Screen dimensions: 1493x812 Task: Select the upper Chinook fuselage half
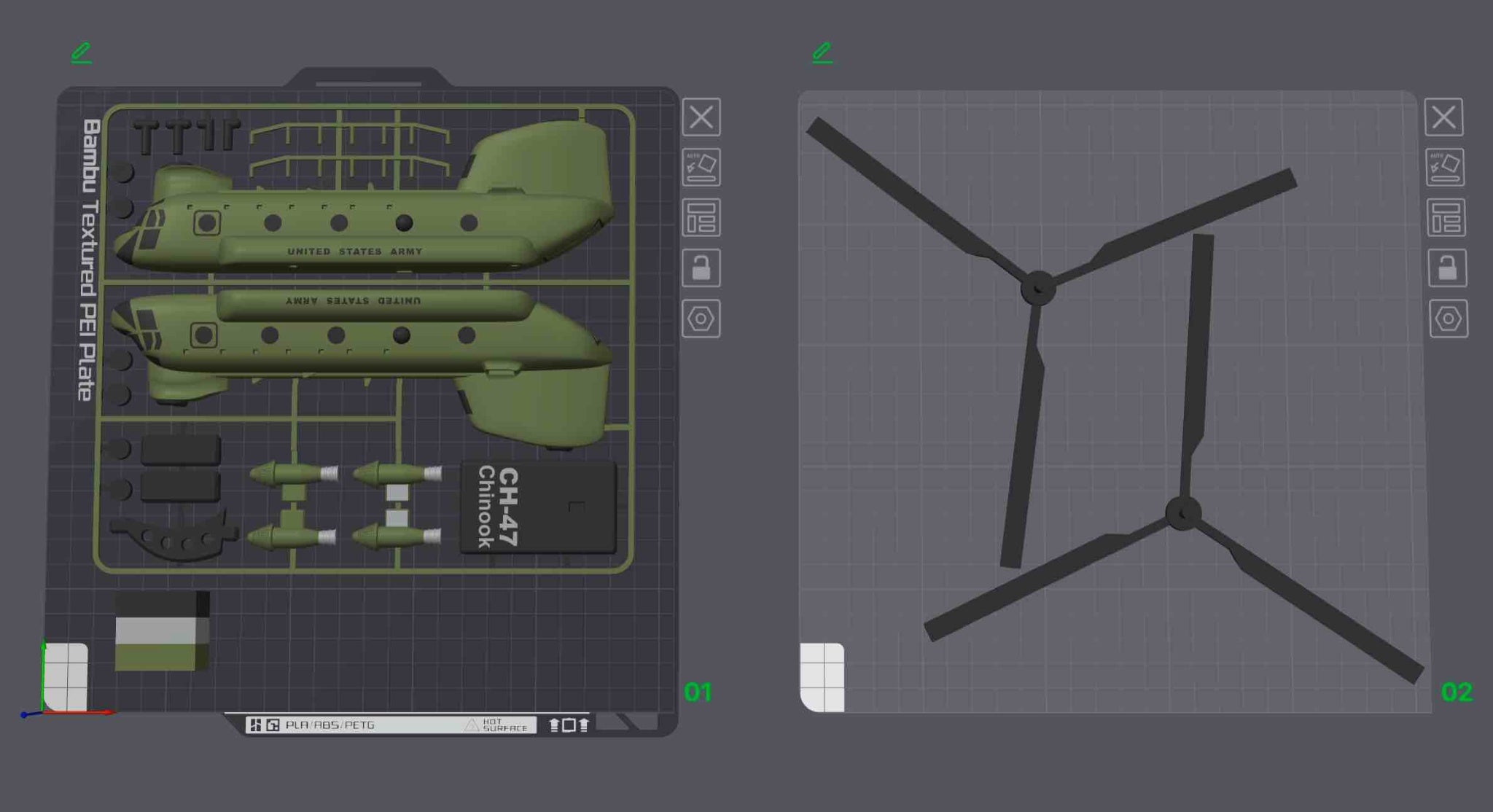(x=365, y=219)
